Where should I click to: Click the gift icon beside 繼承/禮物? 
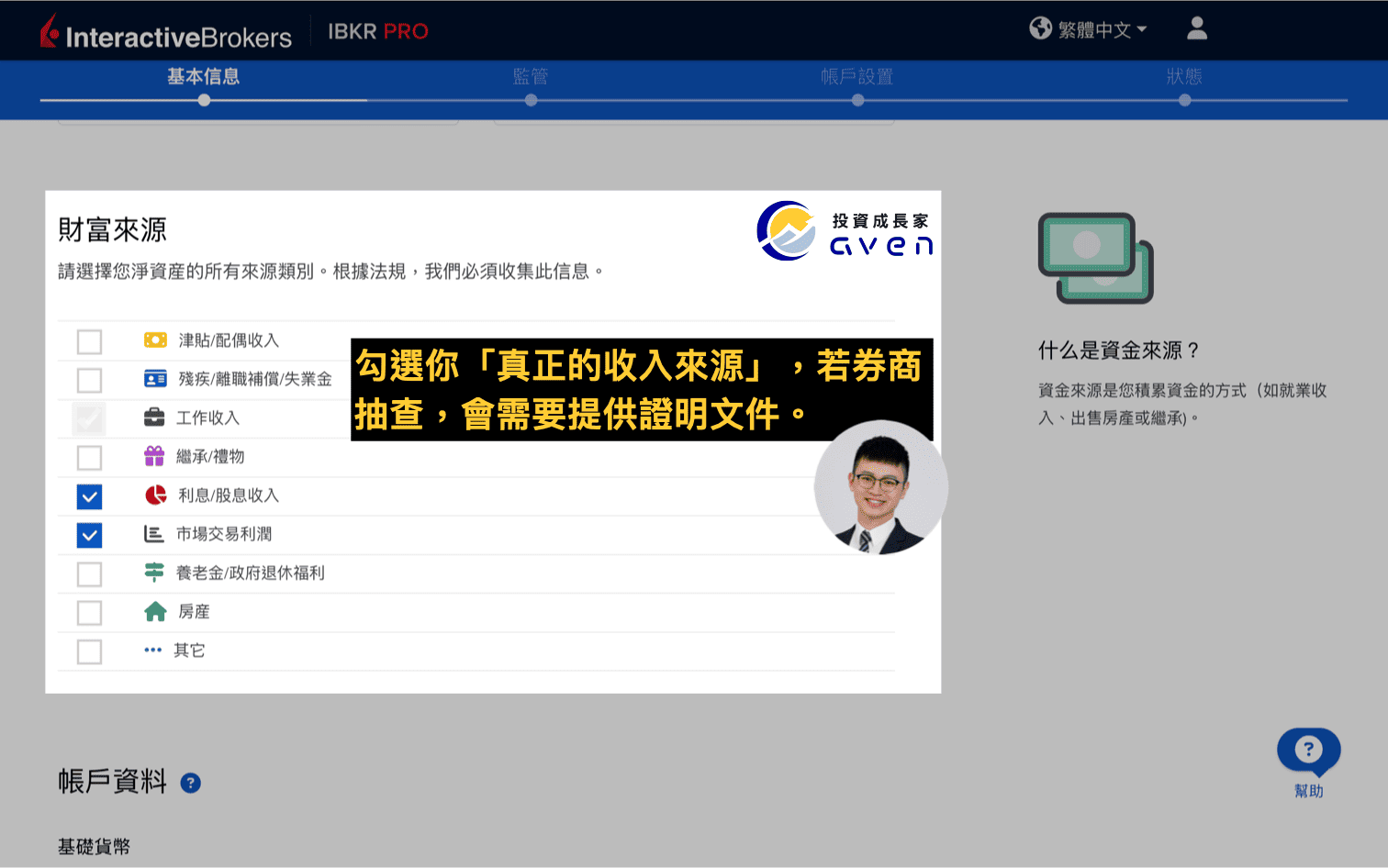154,456
